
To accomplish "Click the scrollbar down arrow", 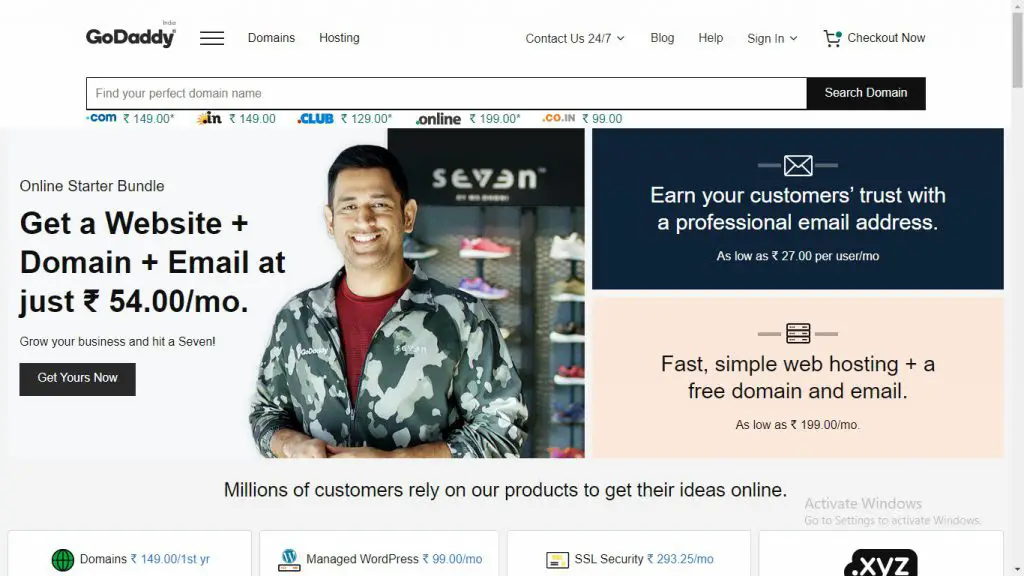I will 1017,570.
